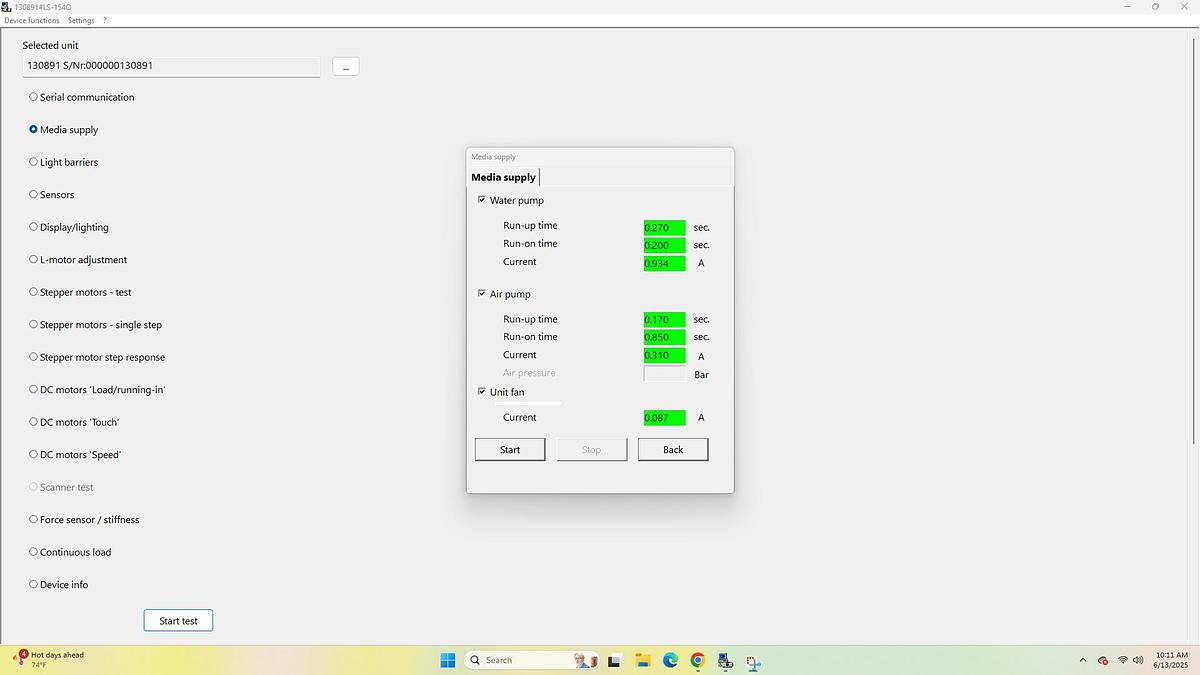Viewport: 1200px width, 675px height.
Task: Click the Selected unit serial number field
Action: (170, 66)
